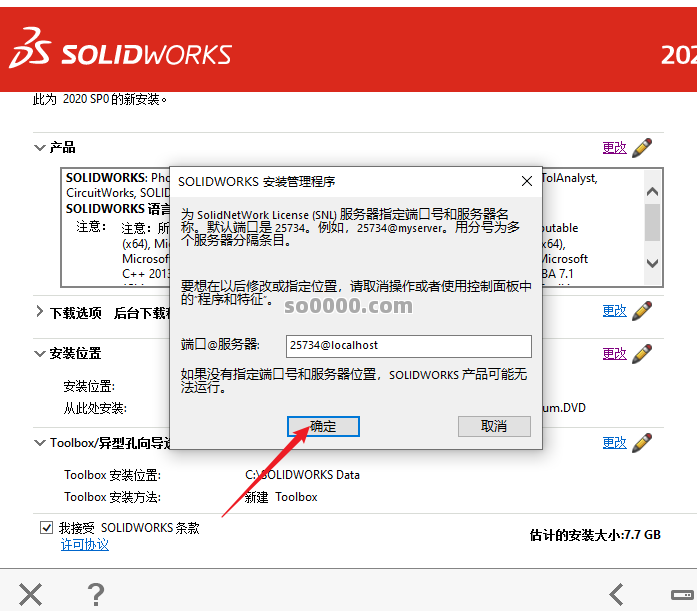
Task: Close the SOLIDWORKS 安装管理程序 dialog
Action: click(527, 181)
